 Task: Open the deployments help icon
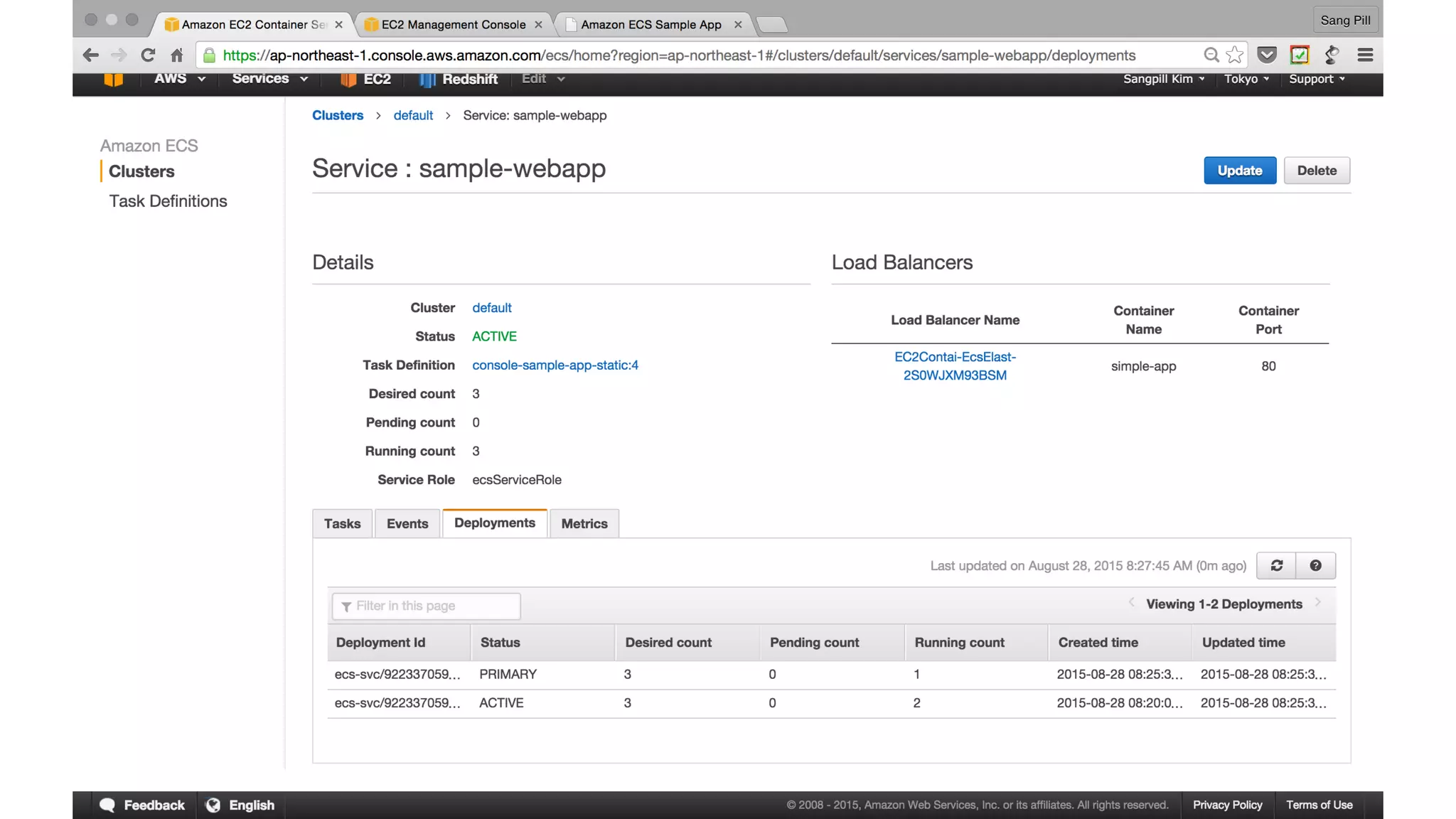click(x=1315, y=565)
